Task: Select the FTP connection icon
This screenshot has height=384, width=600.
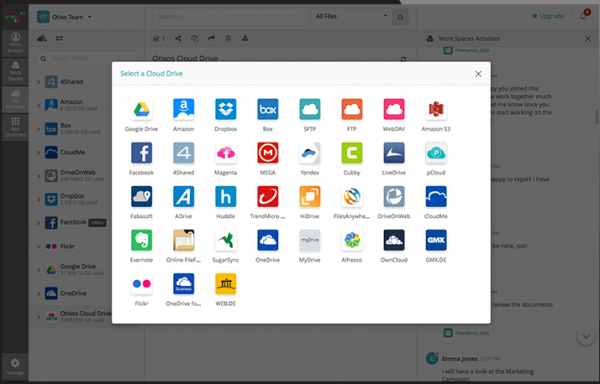Action: [x=352, y=109]
